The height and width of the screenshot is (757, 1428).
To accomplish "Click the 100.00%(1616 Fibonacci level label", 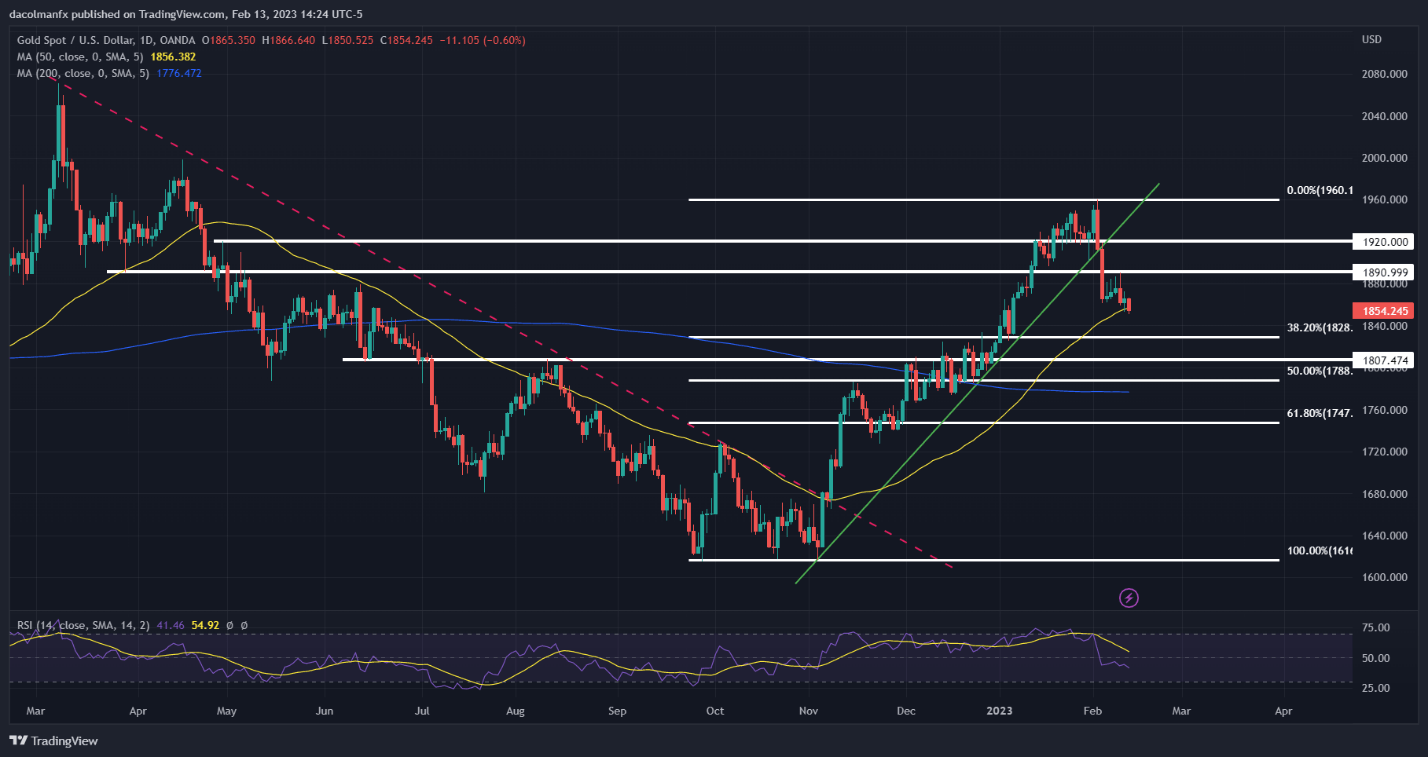I will point(1319,551).
